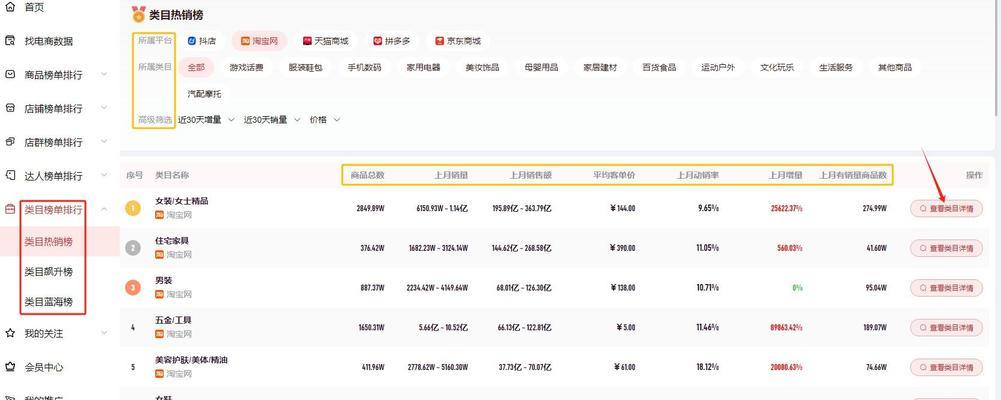Select the 类目飙升榜 submenu item
The height and width of the screenshot is (400, 1001).
click(49, 271)
